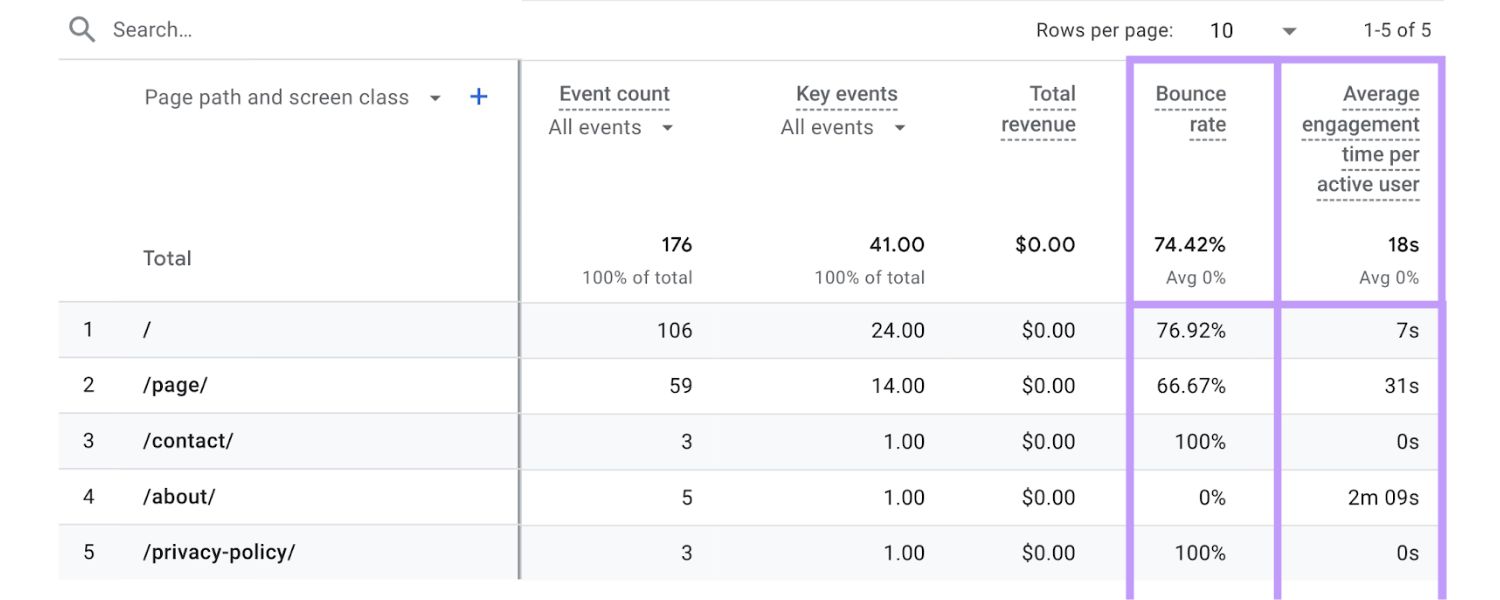Viewport: 1500px width, 600px height.
Task: Click the Event count column header
Action: point(613,93)
